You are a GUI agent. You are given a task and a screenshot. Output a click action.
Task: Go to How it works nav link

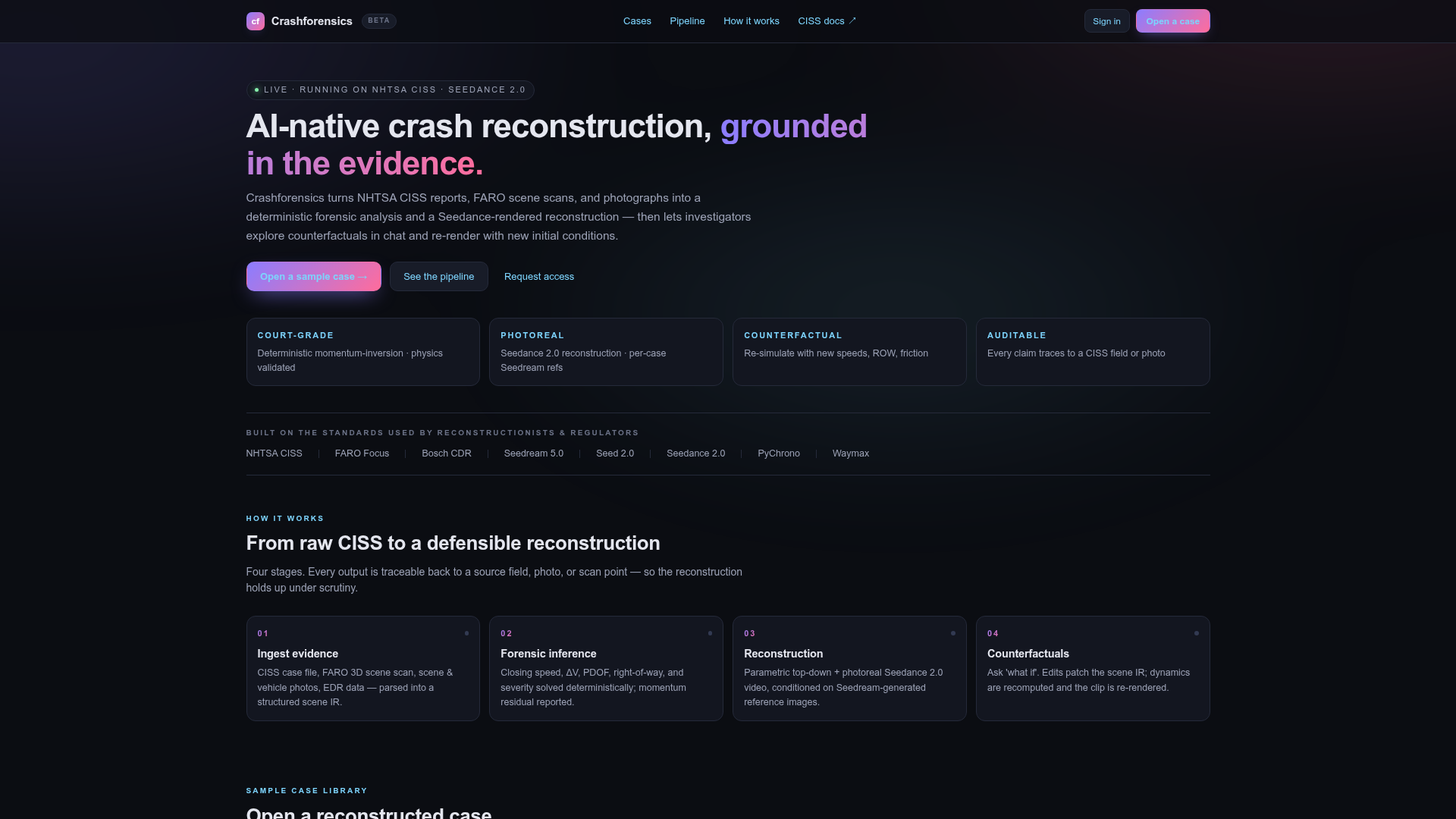coord(752,21)
